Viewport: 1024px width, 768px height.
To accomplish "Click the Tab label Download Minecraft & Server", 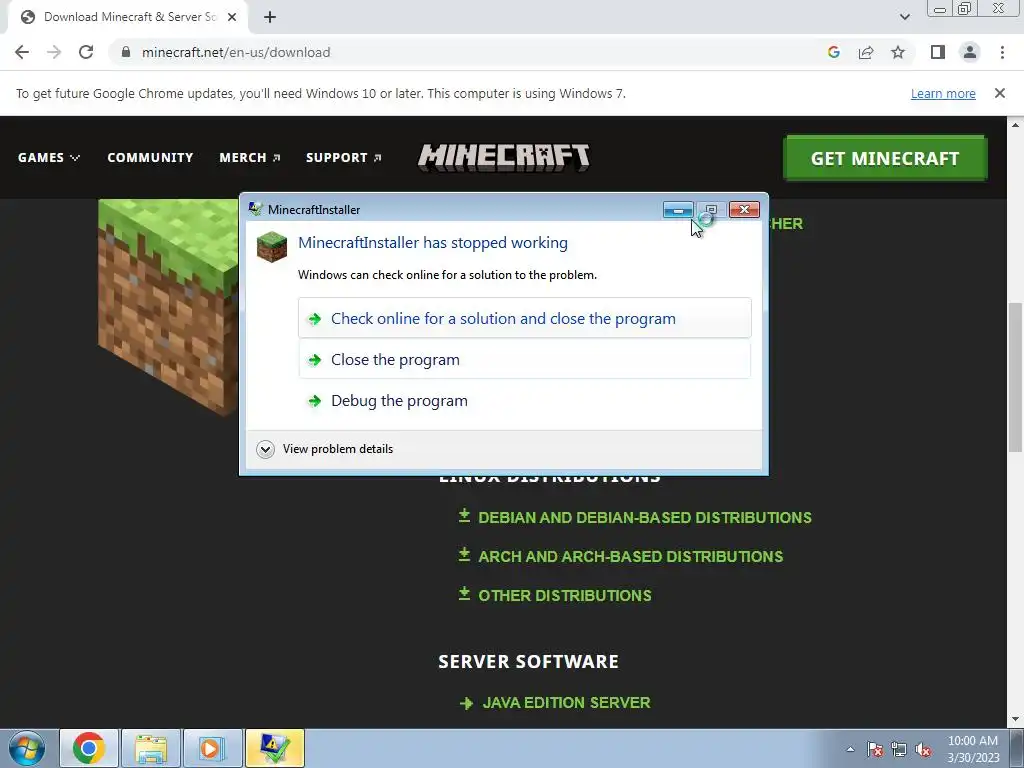I will (129, 17).
